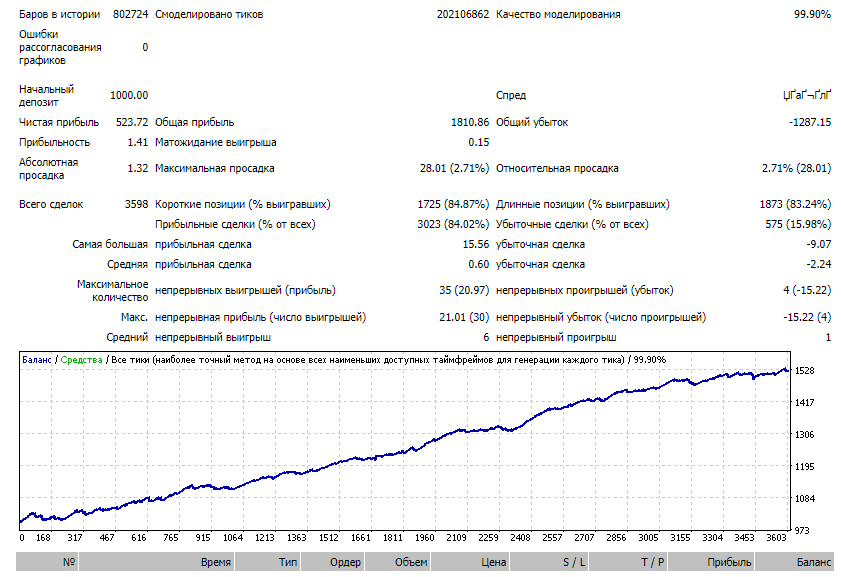Click the max consecutive loss value -15.22 (4)
The width and height of the screenshot is (841, 577).
click(x=807, y=317)
